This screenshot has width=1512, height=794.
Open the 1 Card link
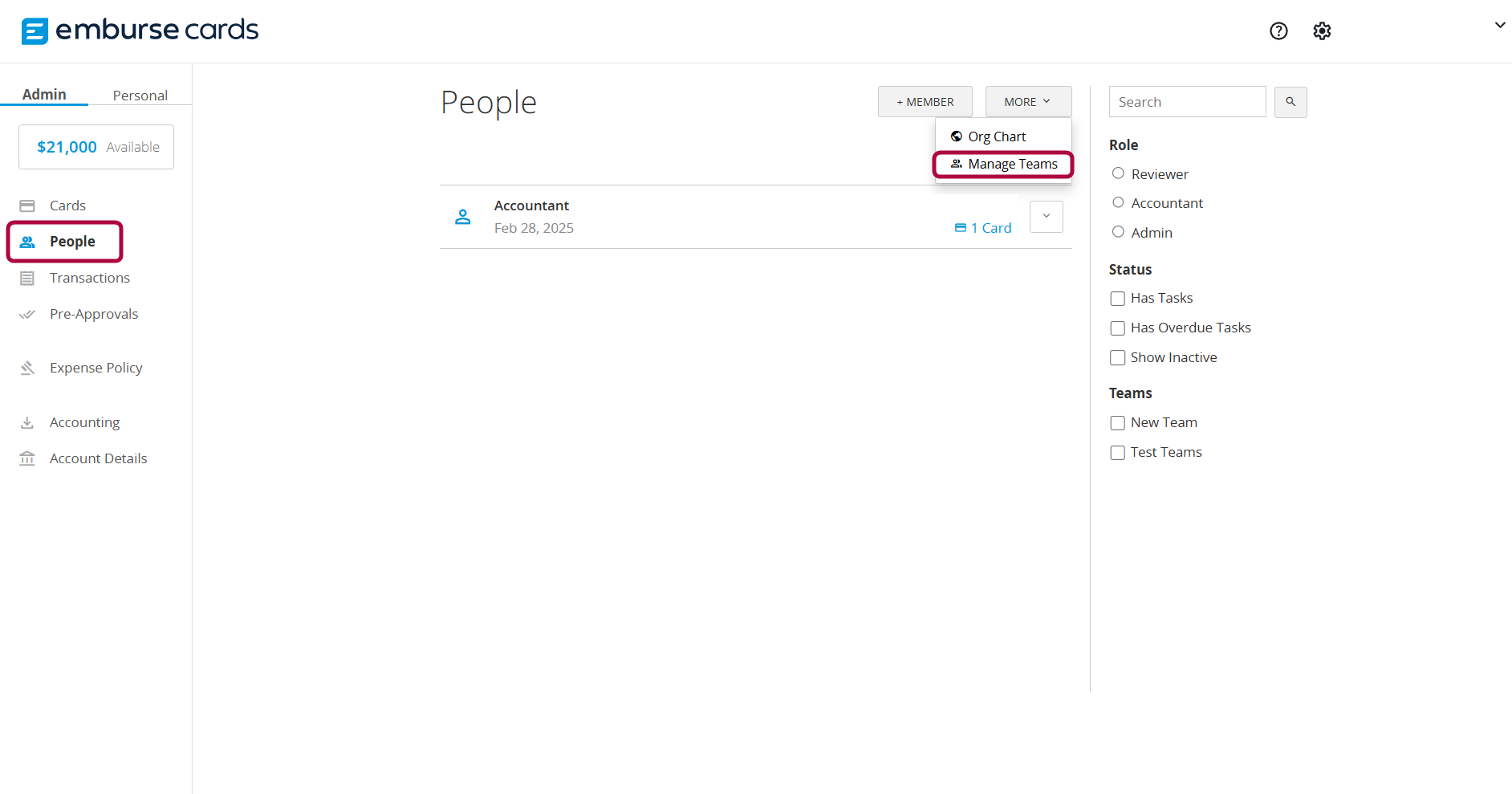click(983, 228)
